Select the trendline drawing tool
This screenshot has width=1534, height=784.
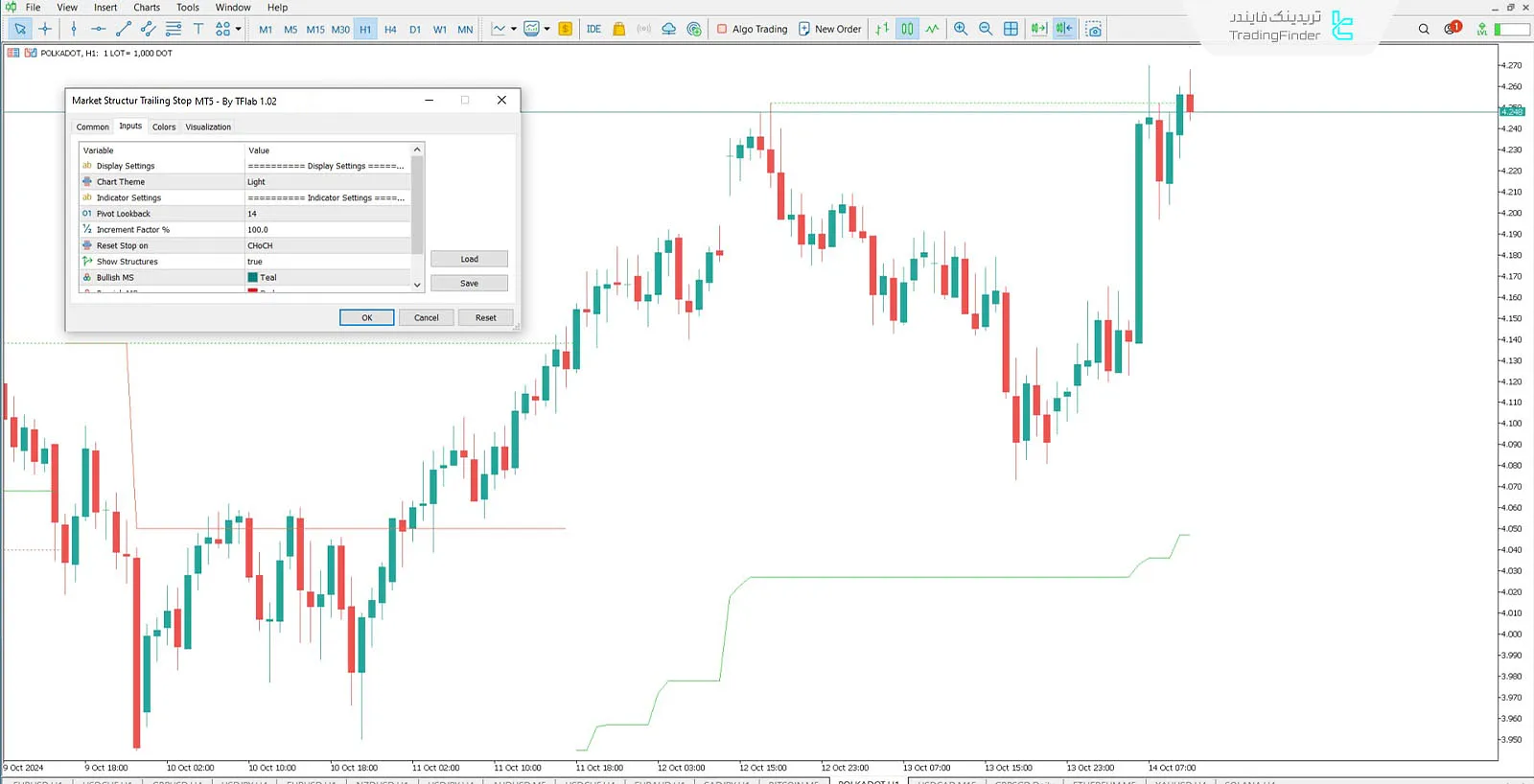(x=124, y=29)
